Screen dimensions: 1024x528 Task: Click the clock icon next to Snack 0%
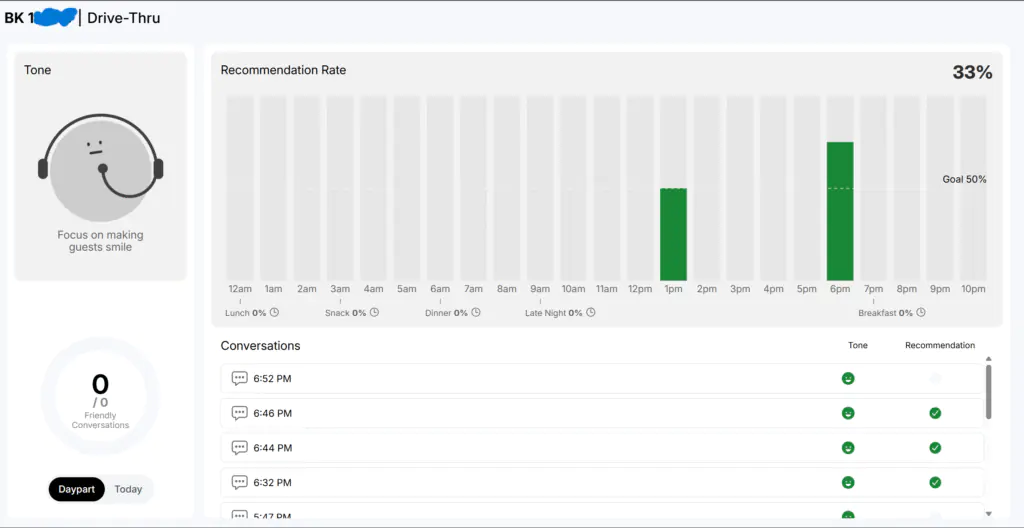[x=374, y=313]
